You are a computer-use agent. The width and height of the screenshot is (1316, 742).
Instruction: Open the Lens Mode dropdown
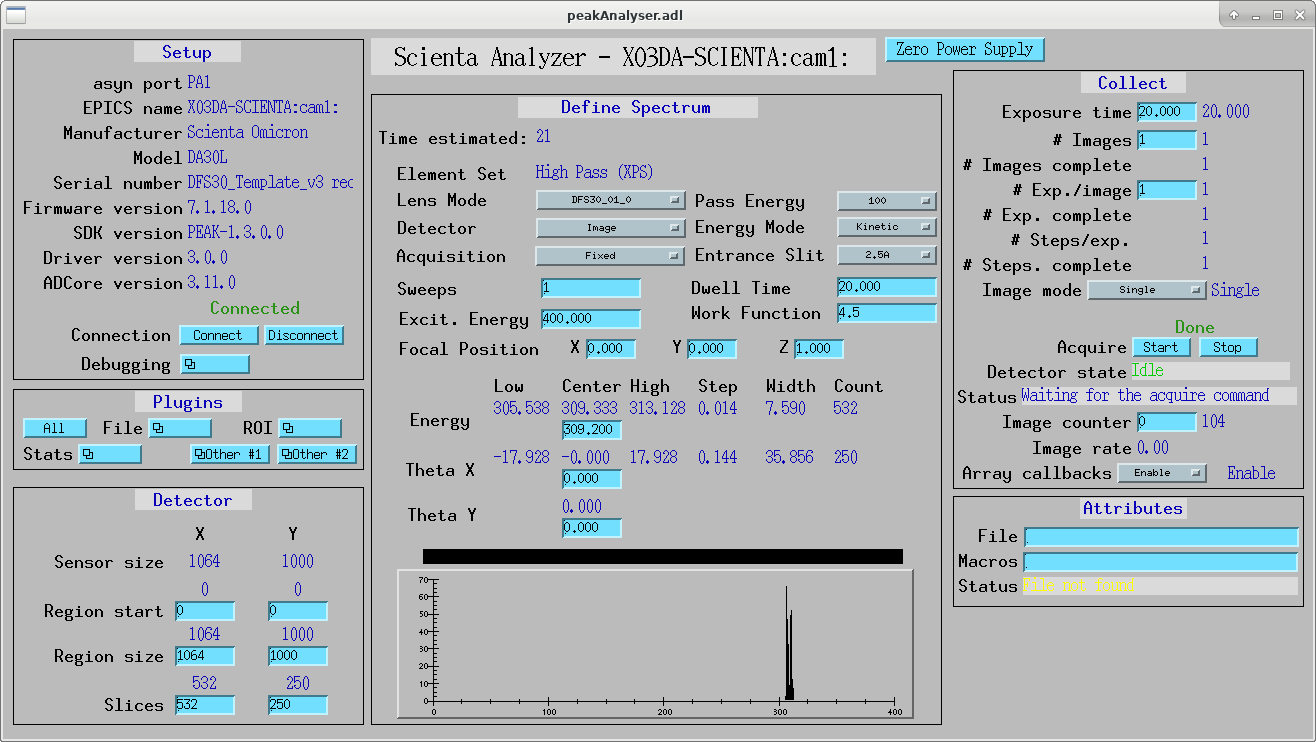(x=610, y=200)
